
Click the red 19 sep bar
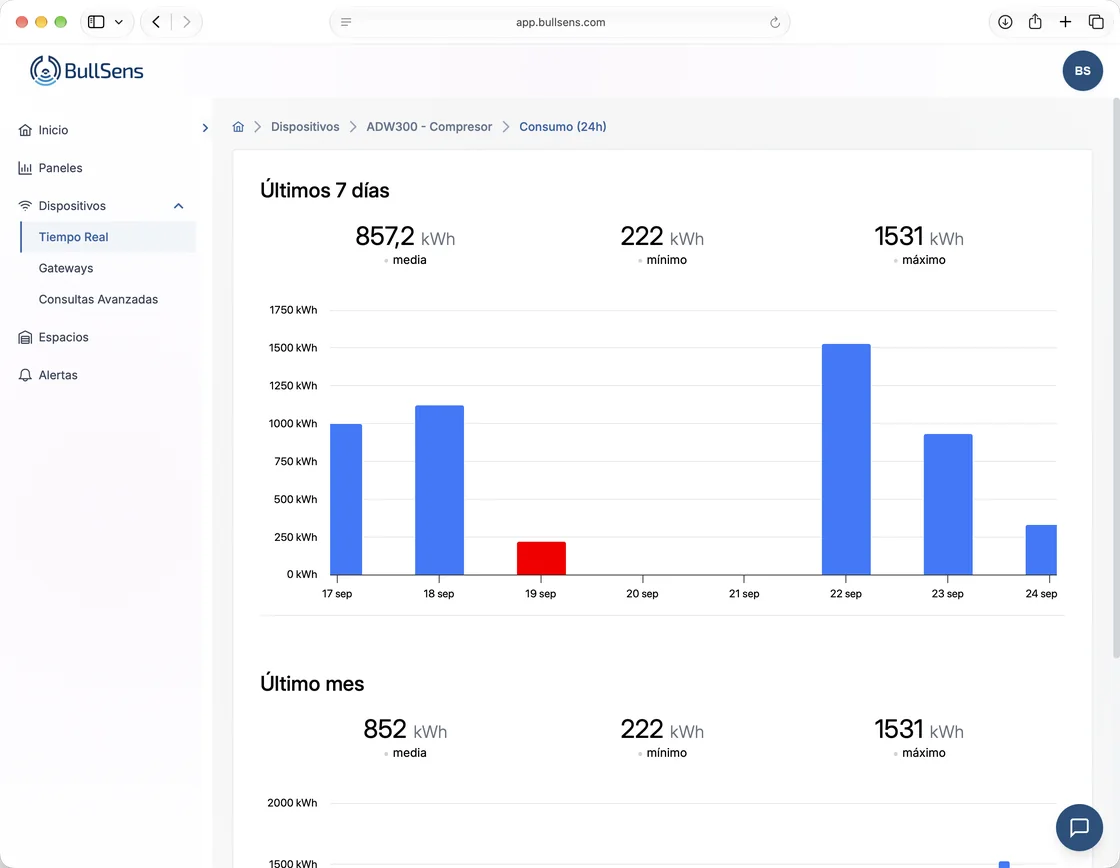tap(541, 558)
